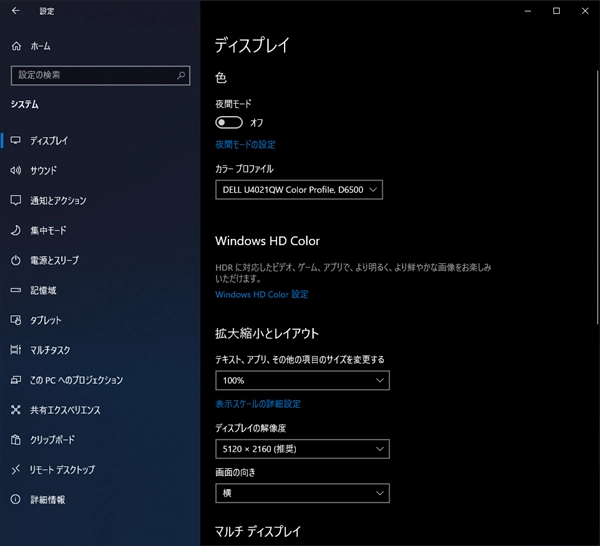
Task: Open the 画面の向き 横 dropdown
Action: pyautogui.click(x=302, y=493)
